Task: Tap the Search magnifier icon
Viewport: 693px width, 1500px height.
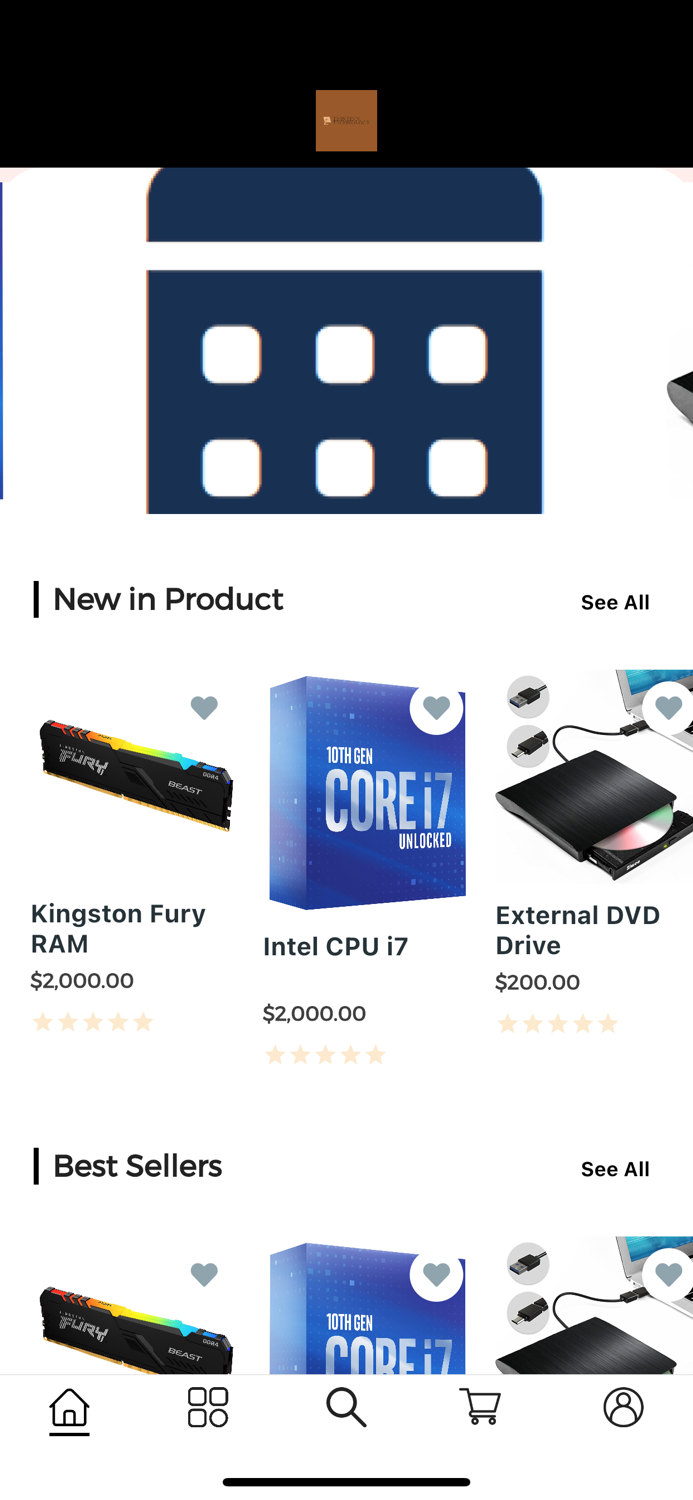Action: point(346,1407)
